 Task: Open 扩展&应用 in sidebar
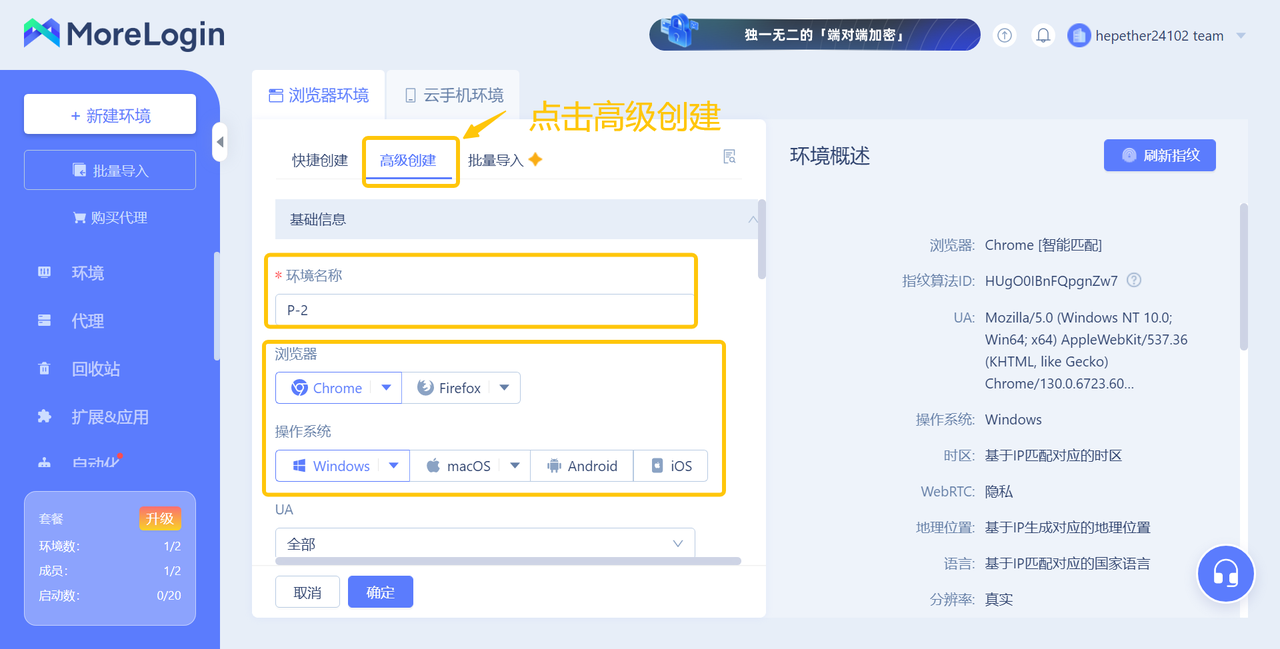click(x=109, y=417)
